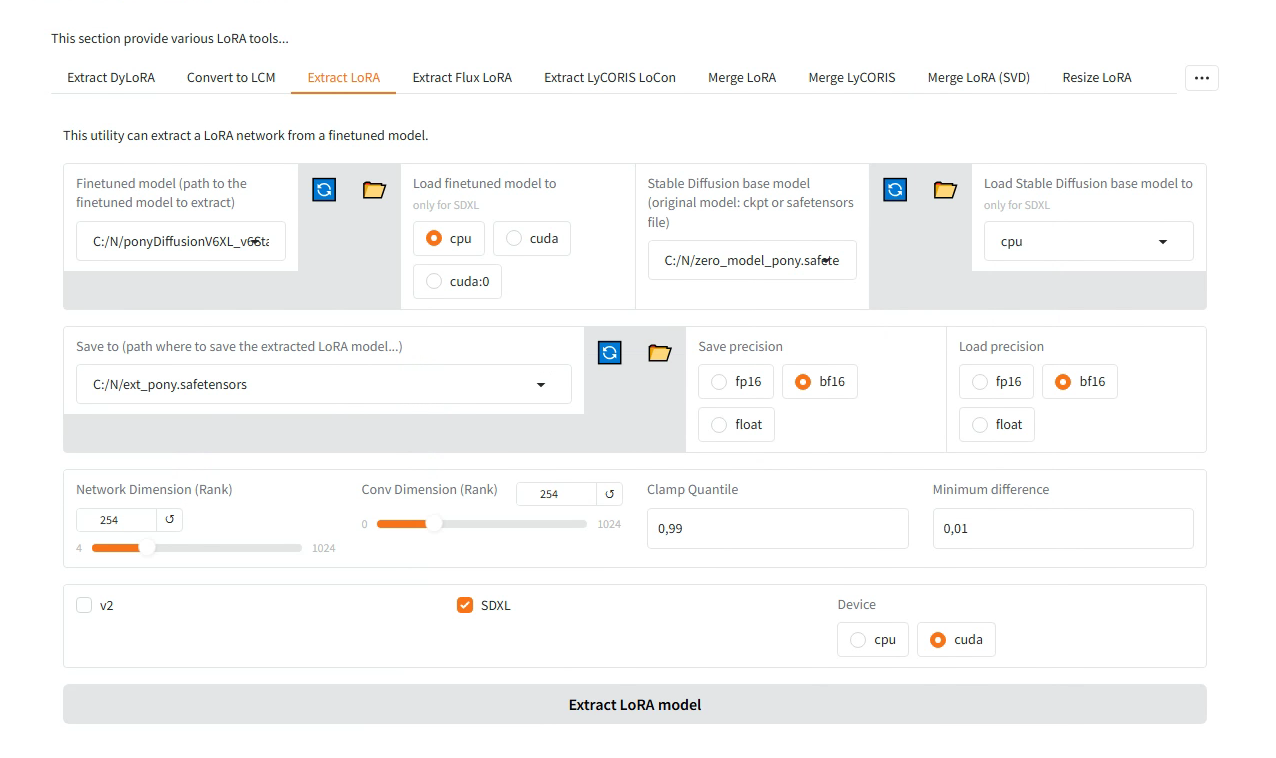Choose bf16 under Save precision

click(820, 381)
